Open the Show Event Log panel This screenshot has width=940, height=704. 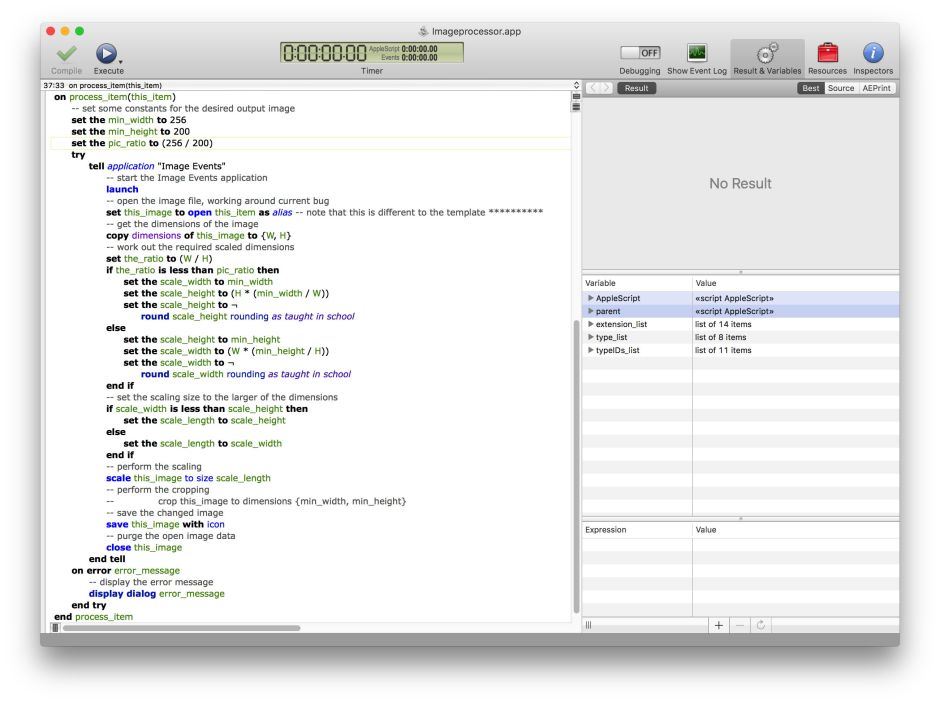click(x=697, y=54)
